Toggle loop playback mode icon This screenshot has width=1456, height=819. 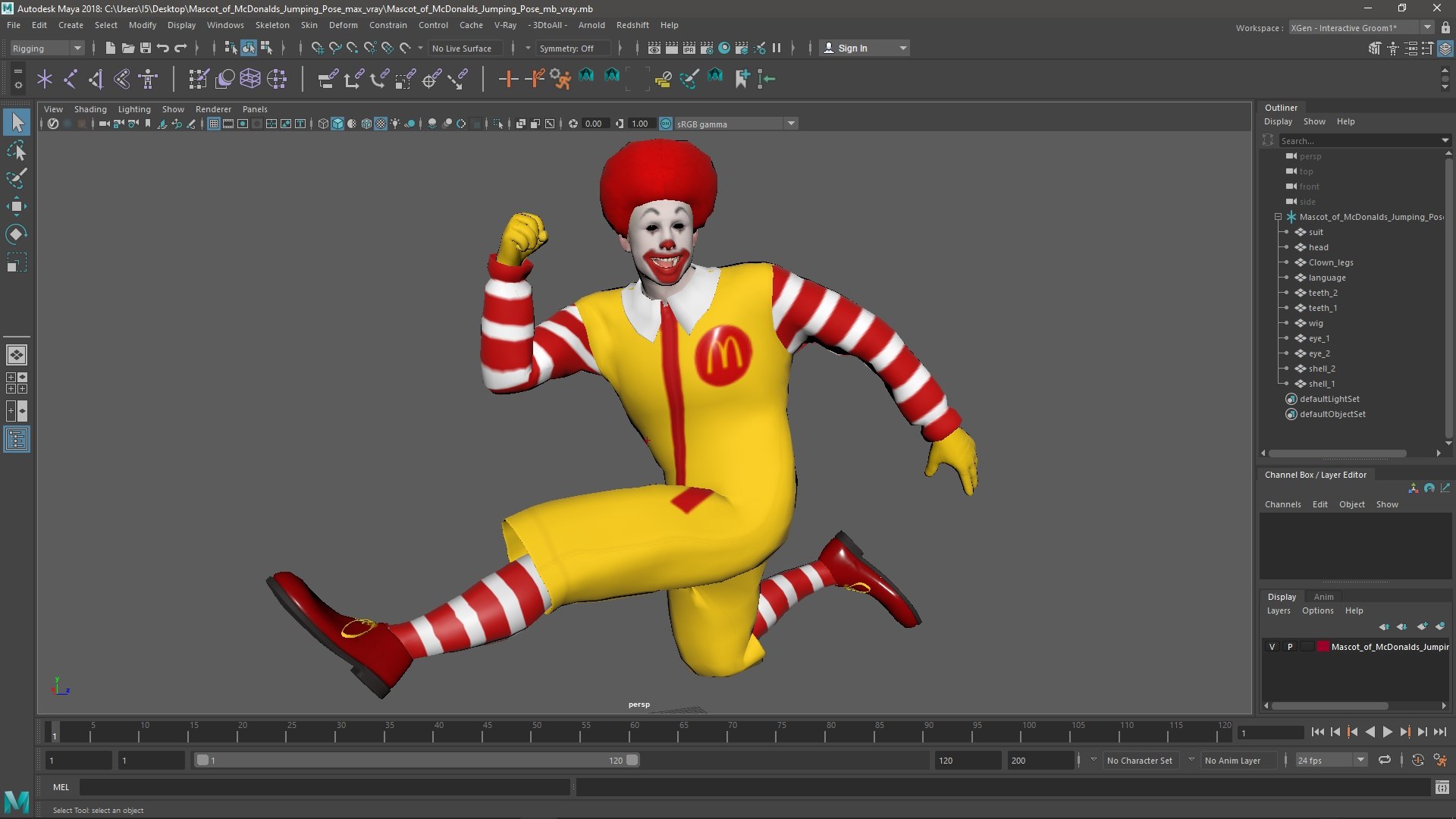point(1384,760)
